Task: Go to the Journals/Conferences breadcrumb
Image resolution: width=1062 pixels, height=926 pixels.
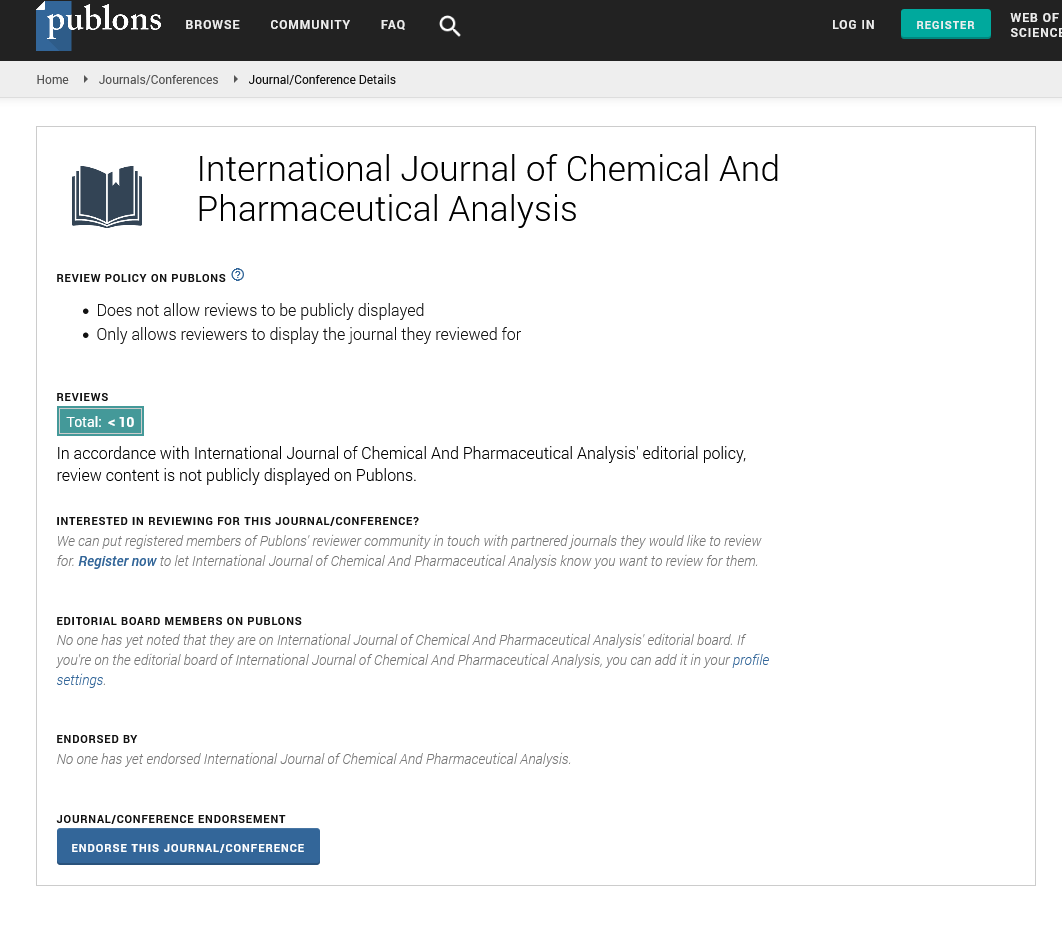Action: 158,80
